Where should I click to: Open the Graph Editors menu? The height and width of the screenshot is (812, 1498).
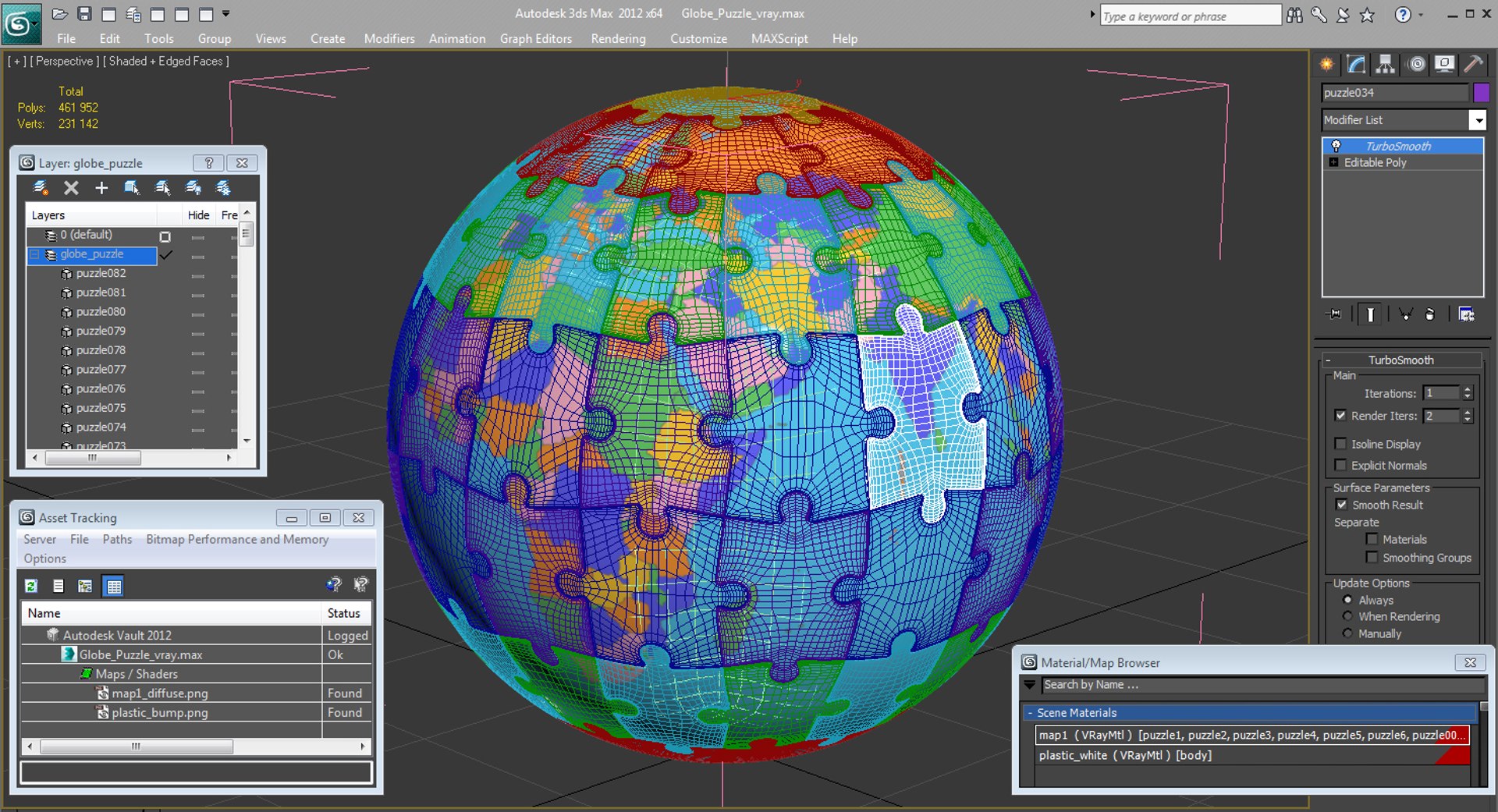tap(536, 38)
